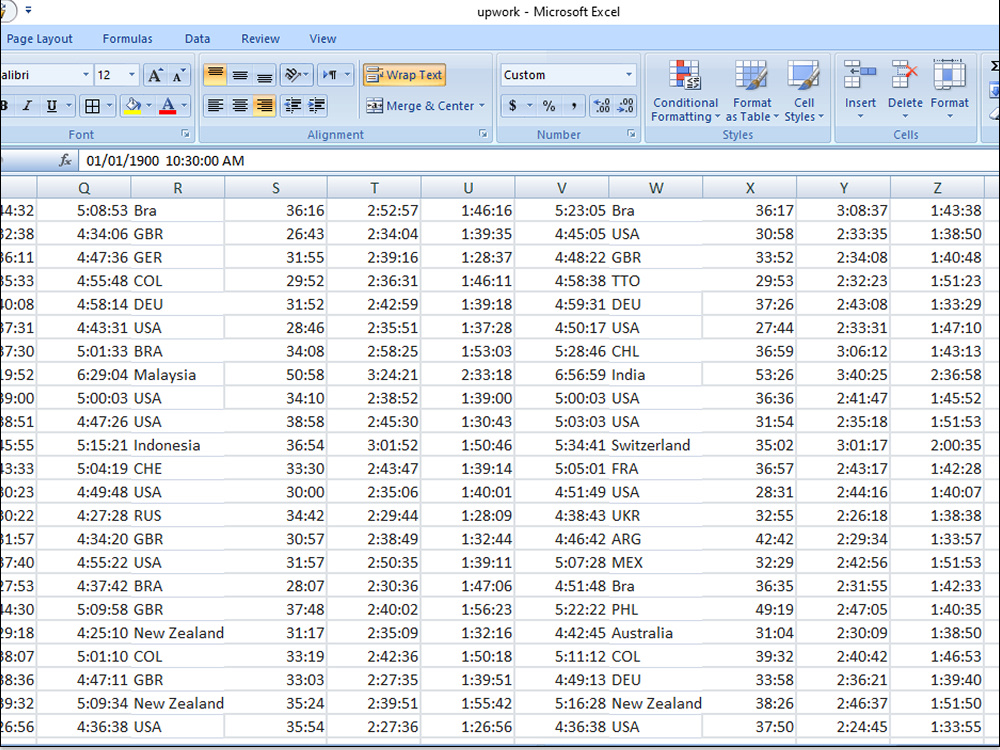Screen dimensions: 1000x750
Task: Click the Insert Function fx button
Action: pyautogui.click(x=64, y=161)
